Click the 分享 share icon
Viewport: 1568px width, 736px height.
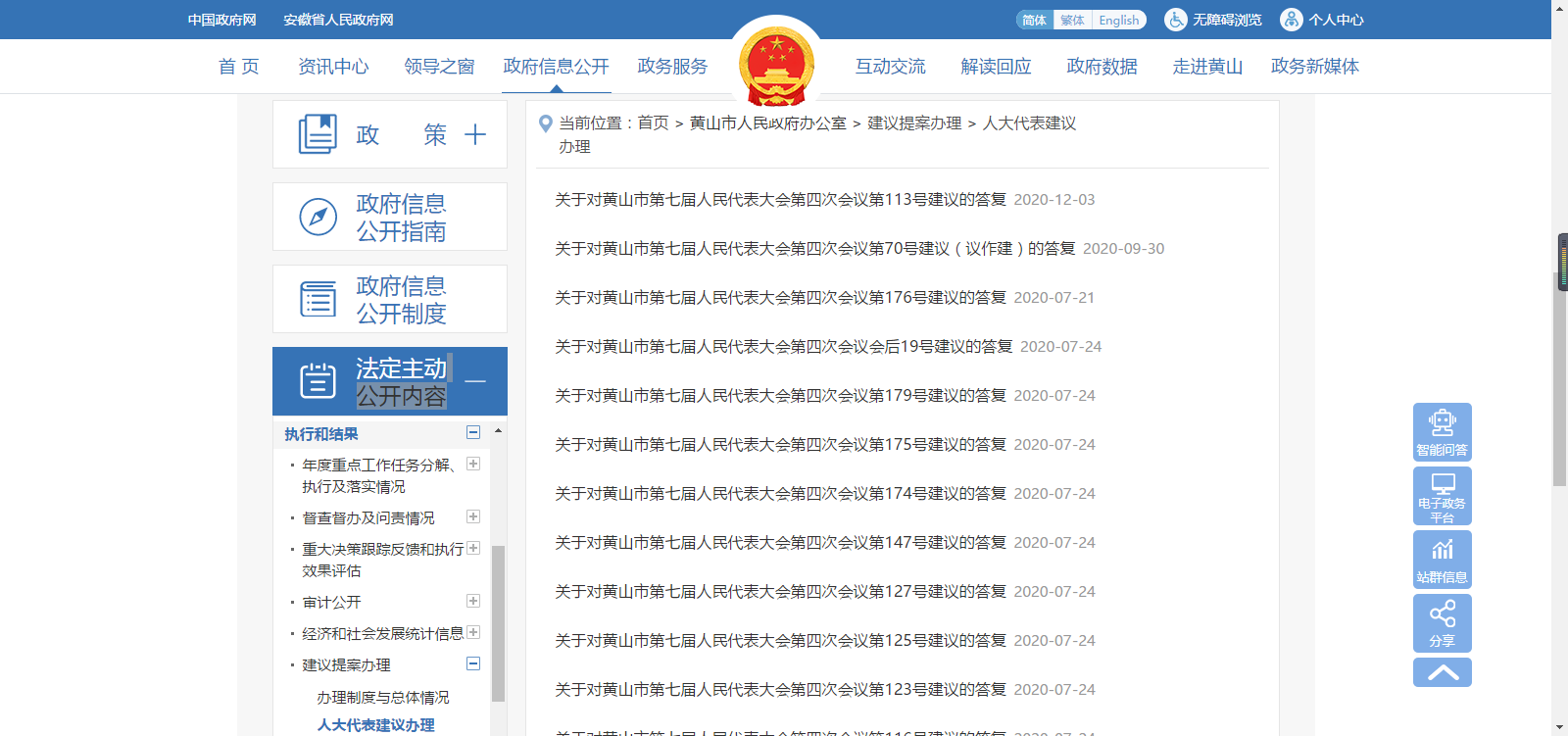[x=1442, y=615]
